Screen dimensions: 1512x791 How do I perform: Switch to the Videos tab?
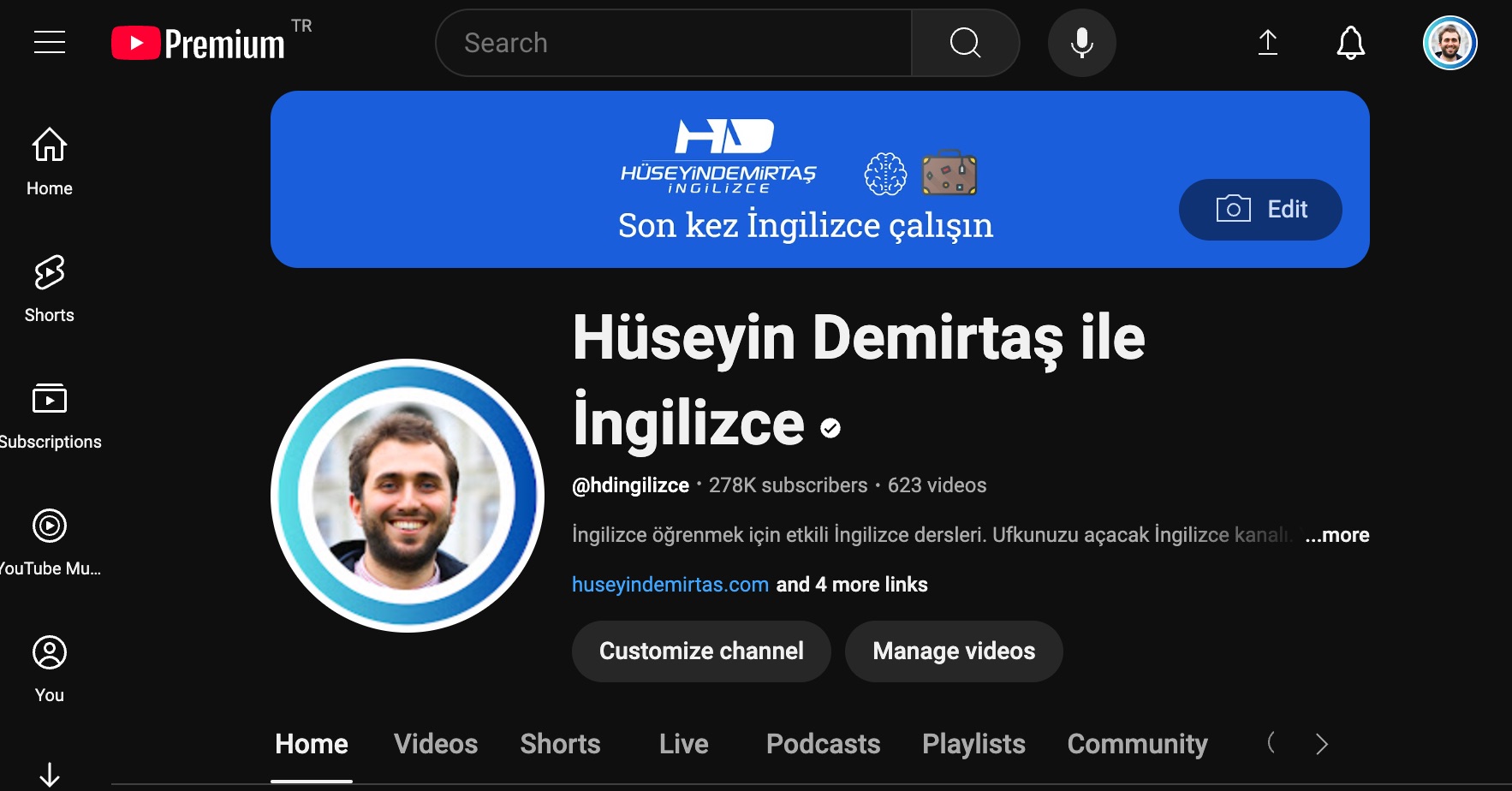[x=435, y=744]
